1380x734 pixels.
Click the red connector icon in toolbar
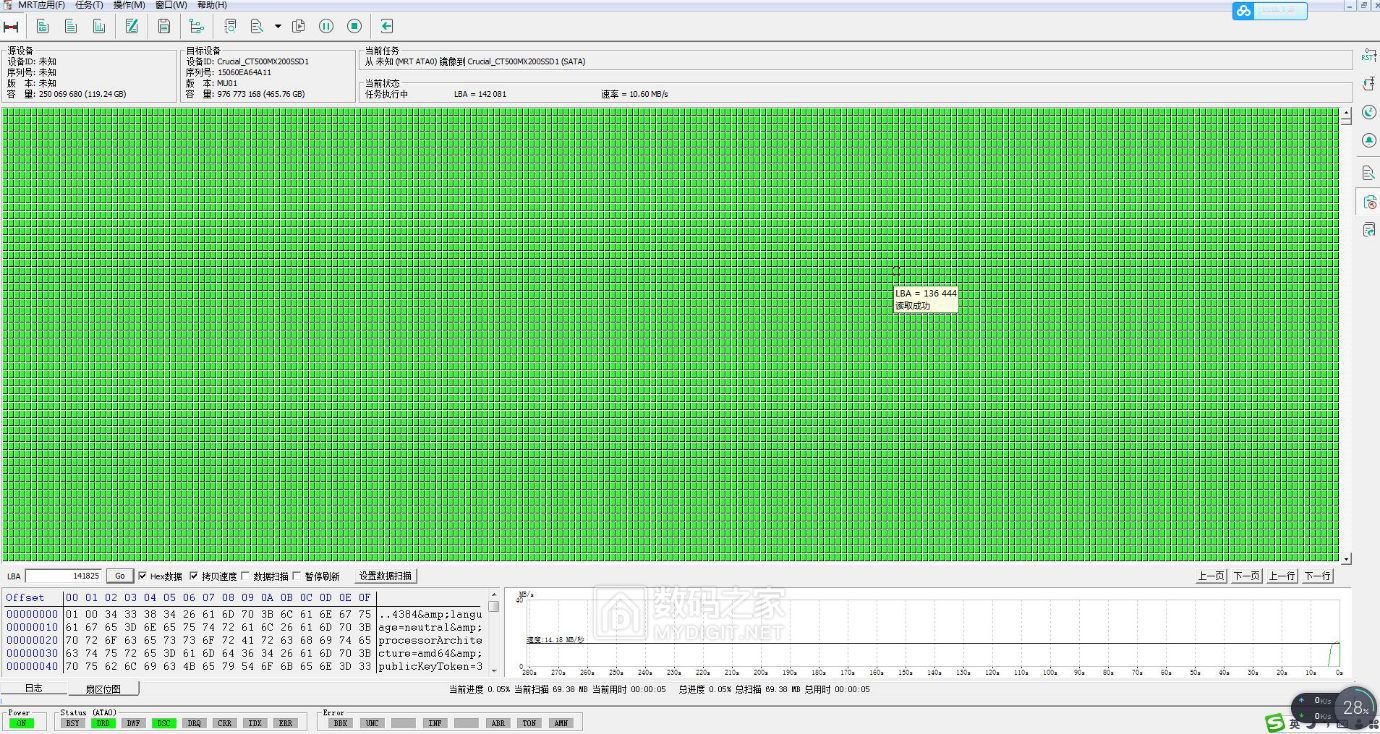pyautogui.click(x=11, y=26)
